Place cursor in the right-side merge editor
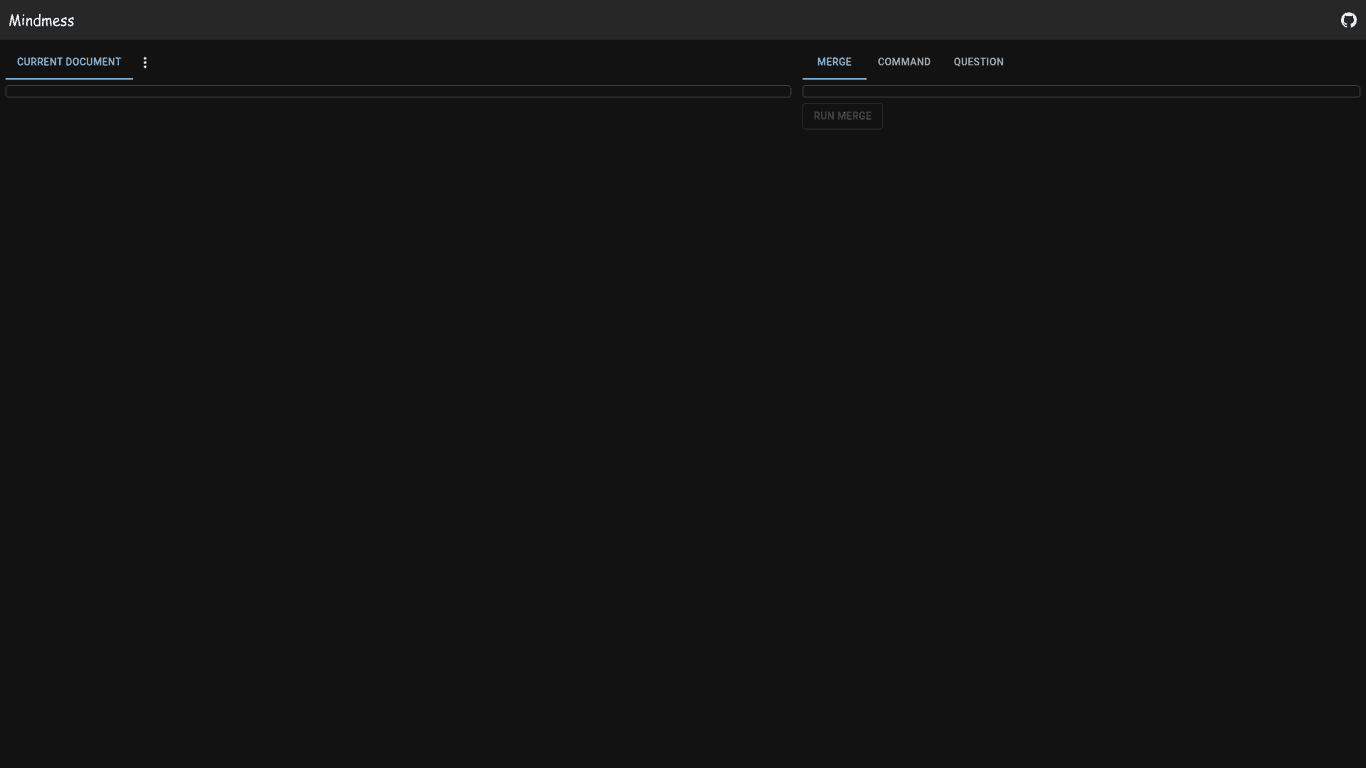The width and height of the screenshot is (1366, 768). [x=1080, y=91]
